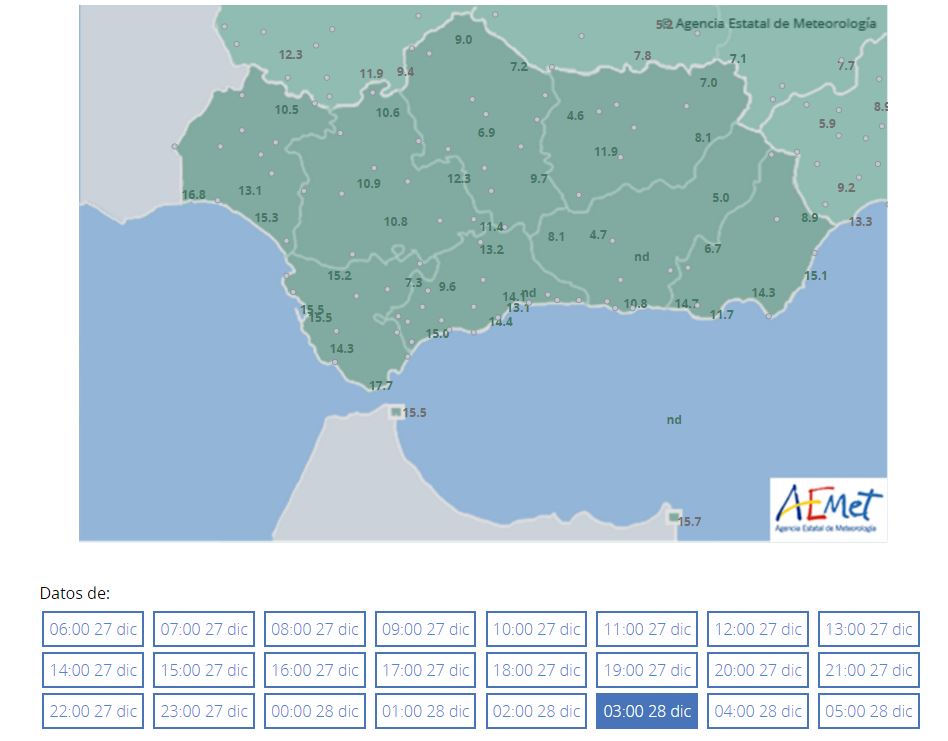Click the AEMet logo on the map
This screenshot has height=741, width=948.
tap(827, 509)
